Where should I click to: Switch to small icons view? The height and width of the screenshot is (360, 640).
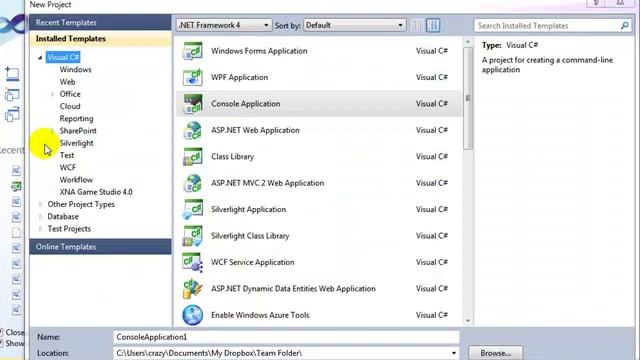click(416, 25)
